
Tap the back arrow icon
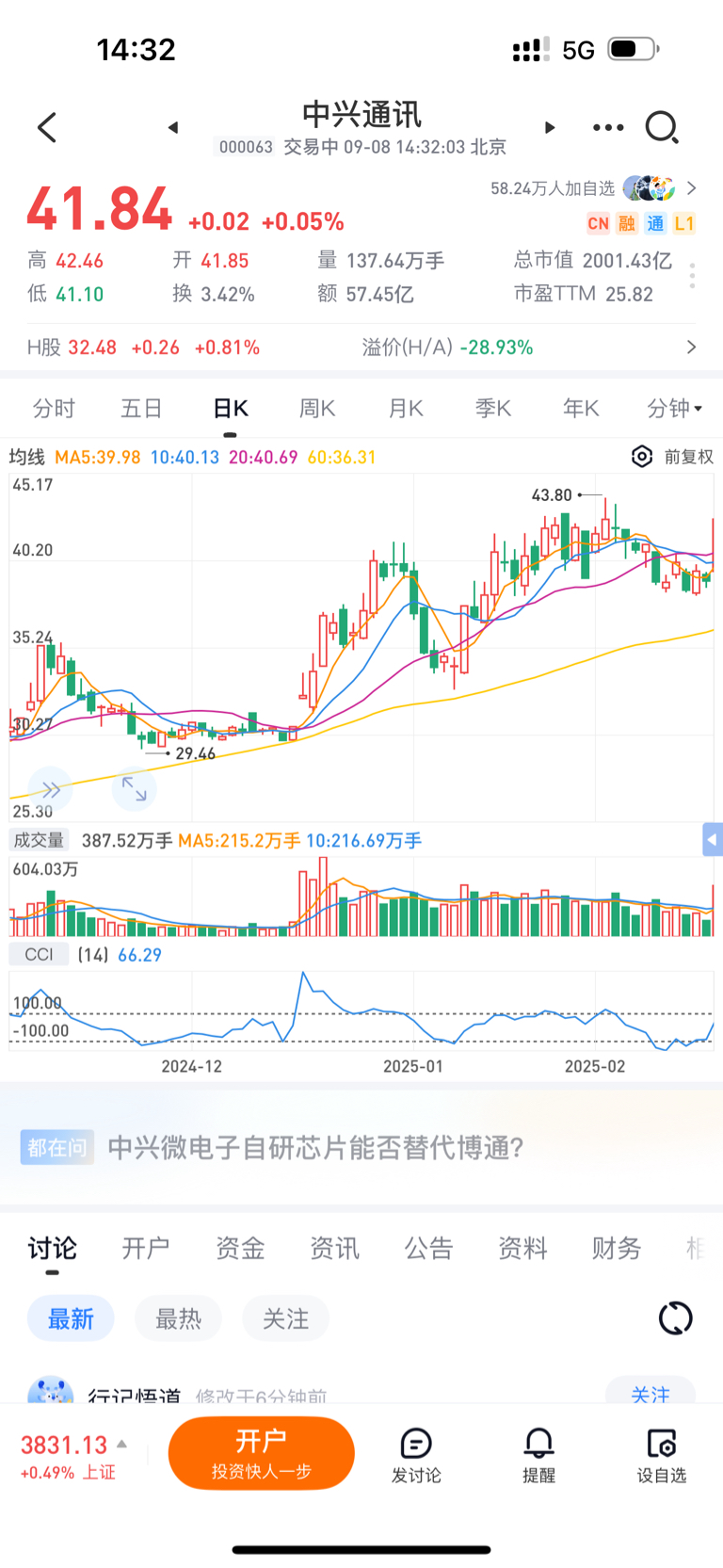coord(47,127)
